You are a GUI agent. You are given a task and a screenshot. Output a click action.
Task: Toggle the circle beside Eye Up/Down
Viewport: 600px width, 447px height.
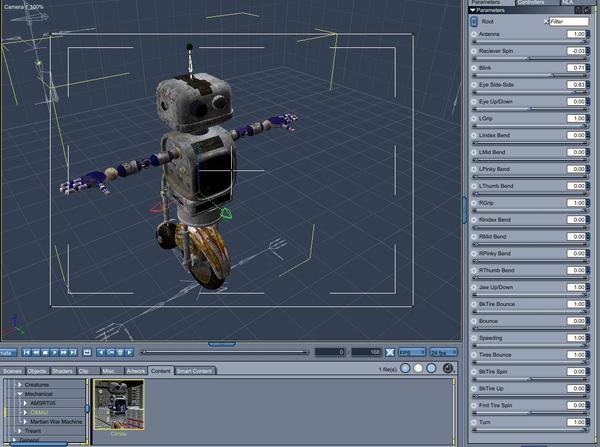click(x=474, y=101)
